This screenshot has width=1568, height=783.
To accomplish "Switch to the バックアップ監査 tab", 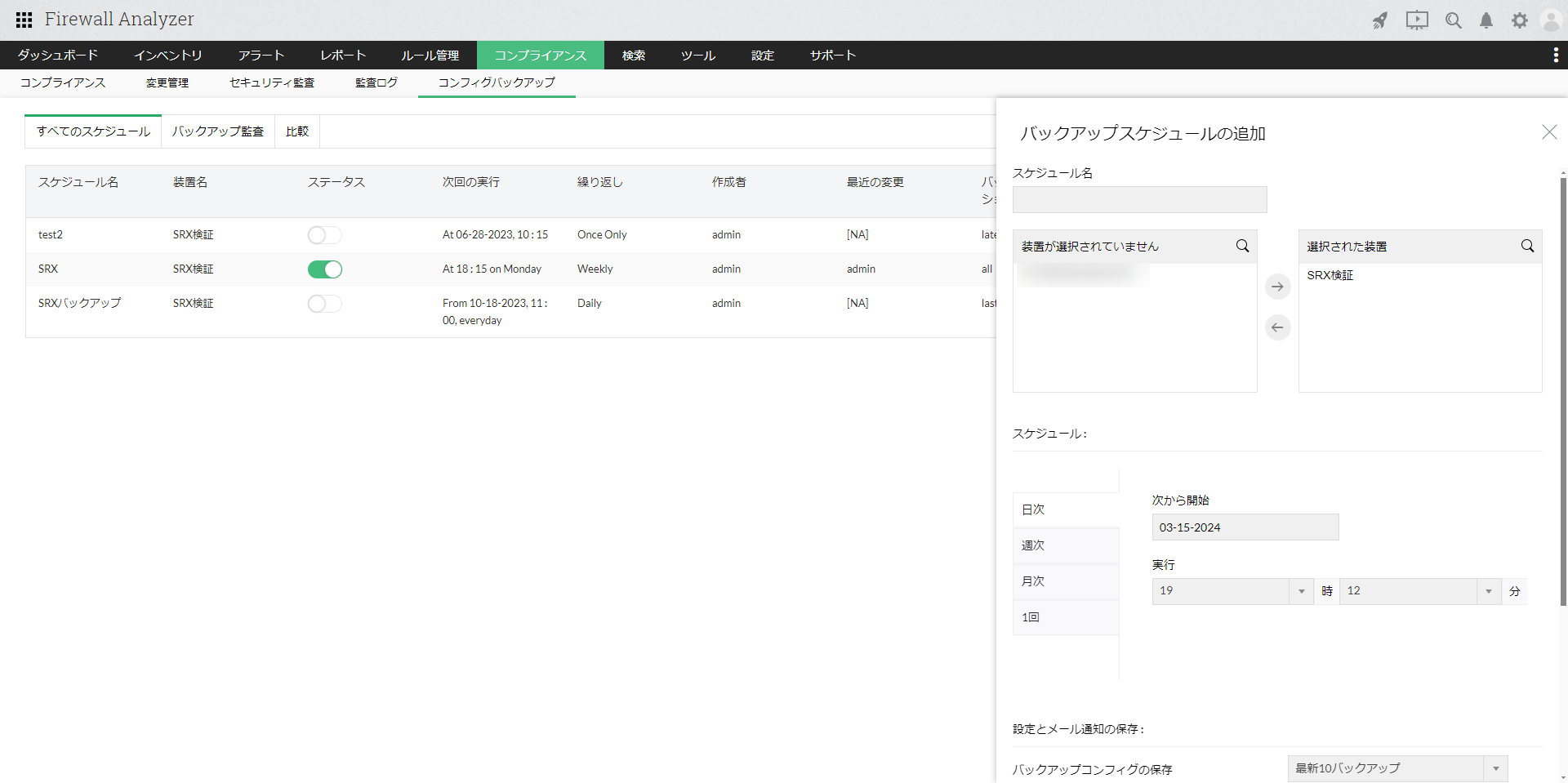I will [x=217, y=131].
